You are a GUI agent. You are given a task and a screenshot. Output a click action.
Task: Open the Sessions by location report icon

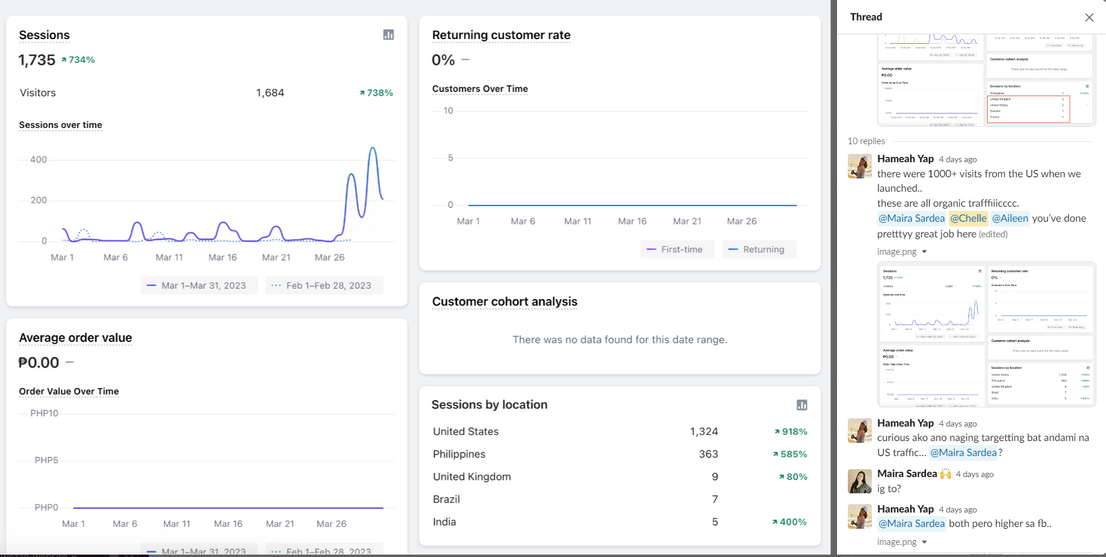[801, 405]
